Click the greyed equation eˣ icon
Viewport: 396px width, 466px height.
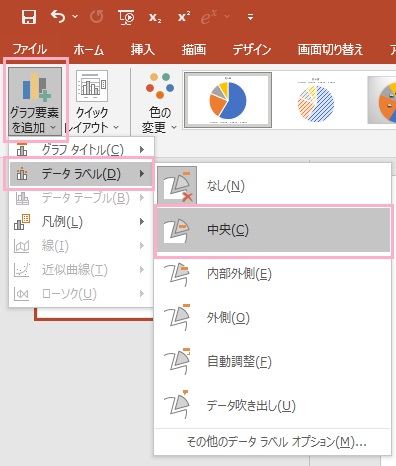point(209,17)
